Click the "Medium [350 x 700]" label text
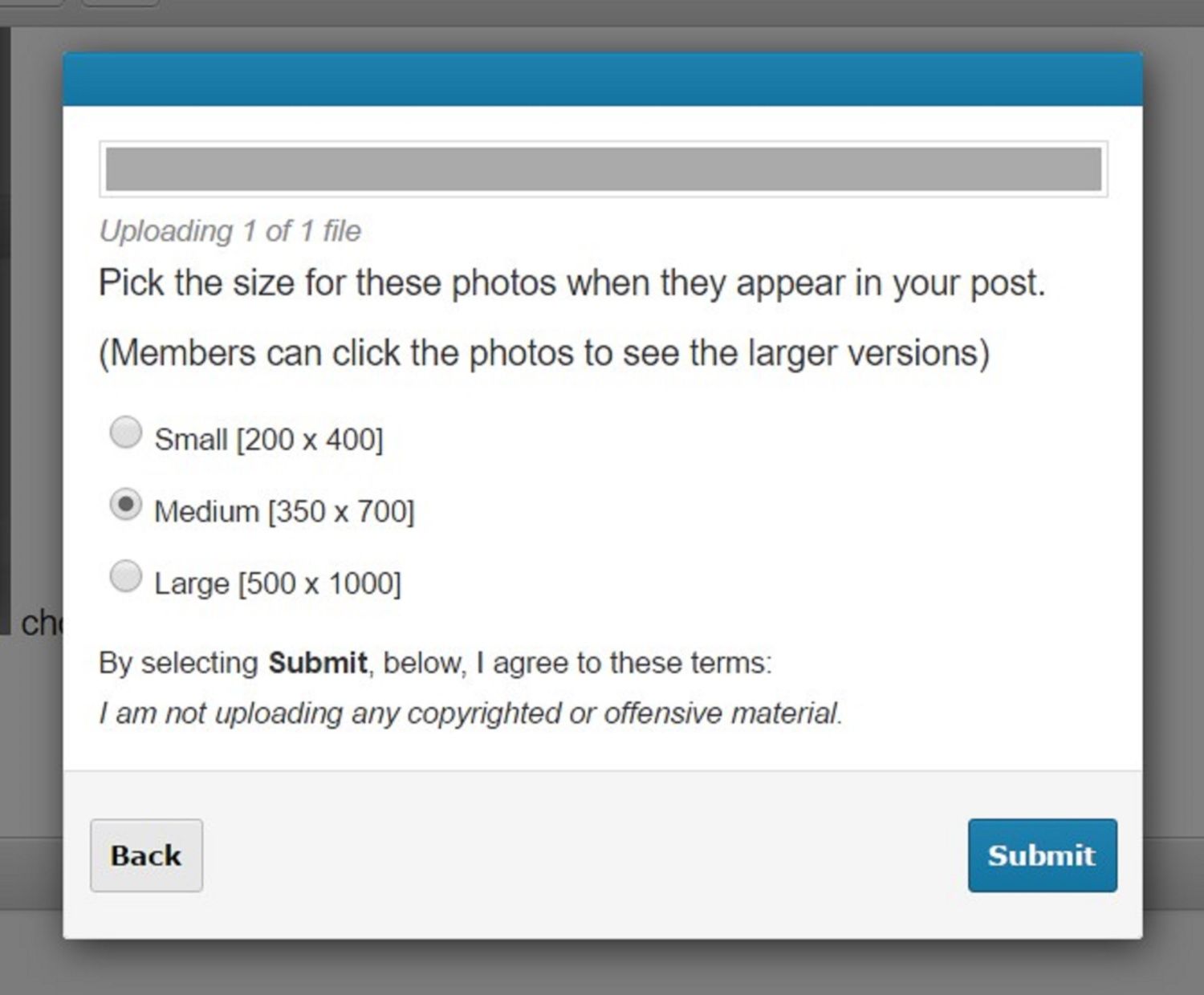This screenshot has width=1204, height=995. (284, 511)
